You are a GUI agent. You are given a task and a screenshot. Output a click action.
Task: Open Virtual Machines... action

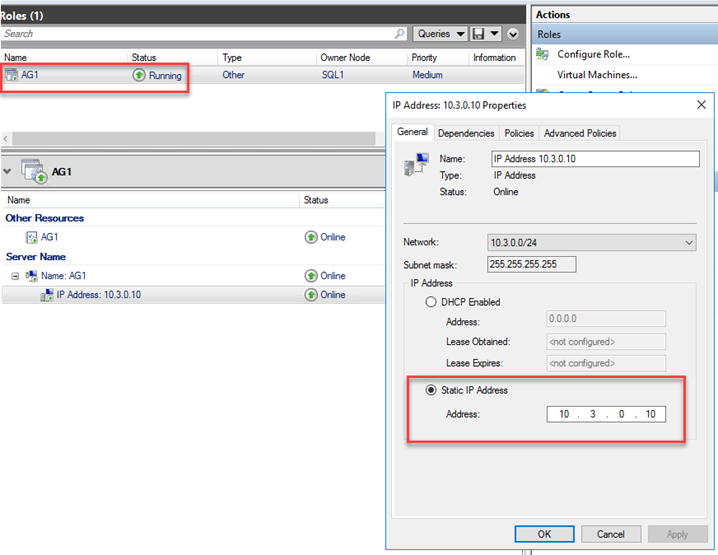pos(597,75)
